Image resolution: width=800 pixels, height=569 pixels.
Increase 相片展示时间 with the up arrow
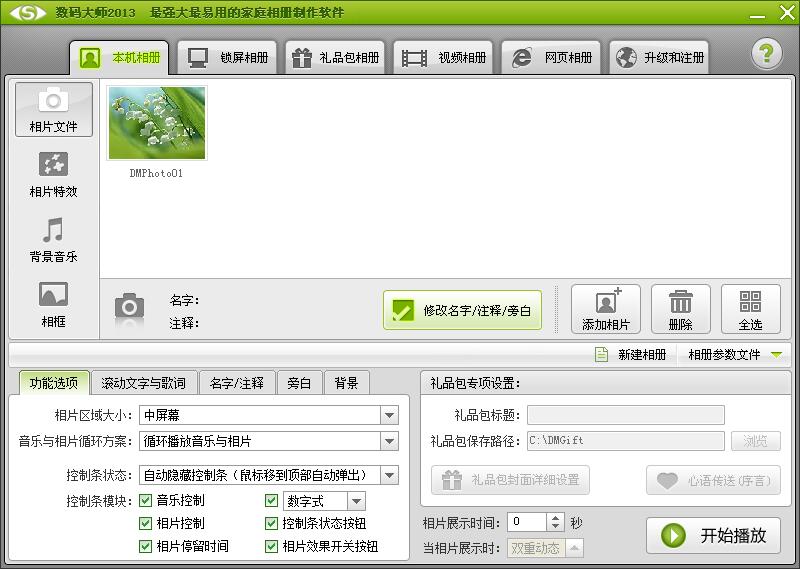[556, 517]
